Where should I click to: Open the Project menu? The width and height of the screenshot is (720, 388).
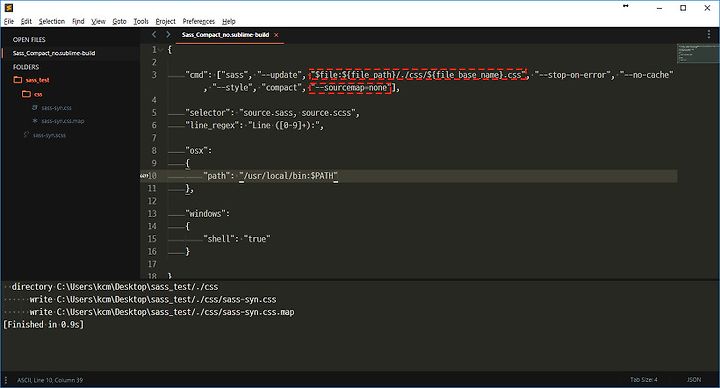pos(165,21)
